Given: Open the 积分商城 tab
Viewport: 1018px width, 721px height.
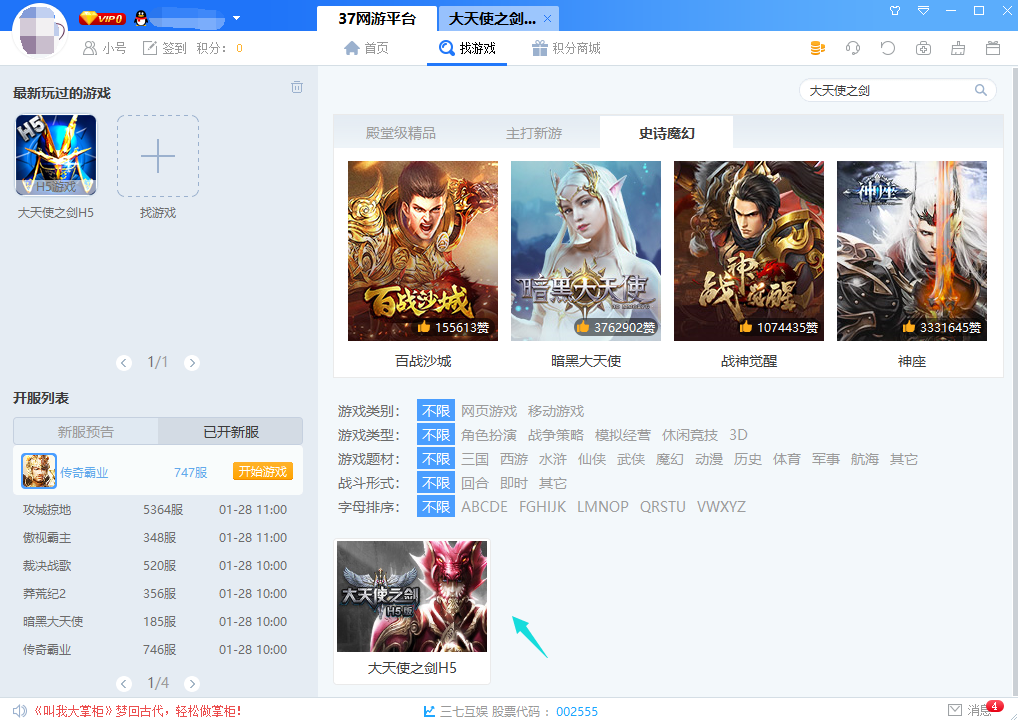Looking at the screenshot, I should pos(566,48).
